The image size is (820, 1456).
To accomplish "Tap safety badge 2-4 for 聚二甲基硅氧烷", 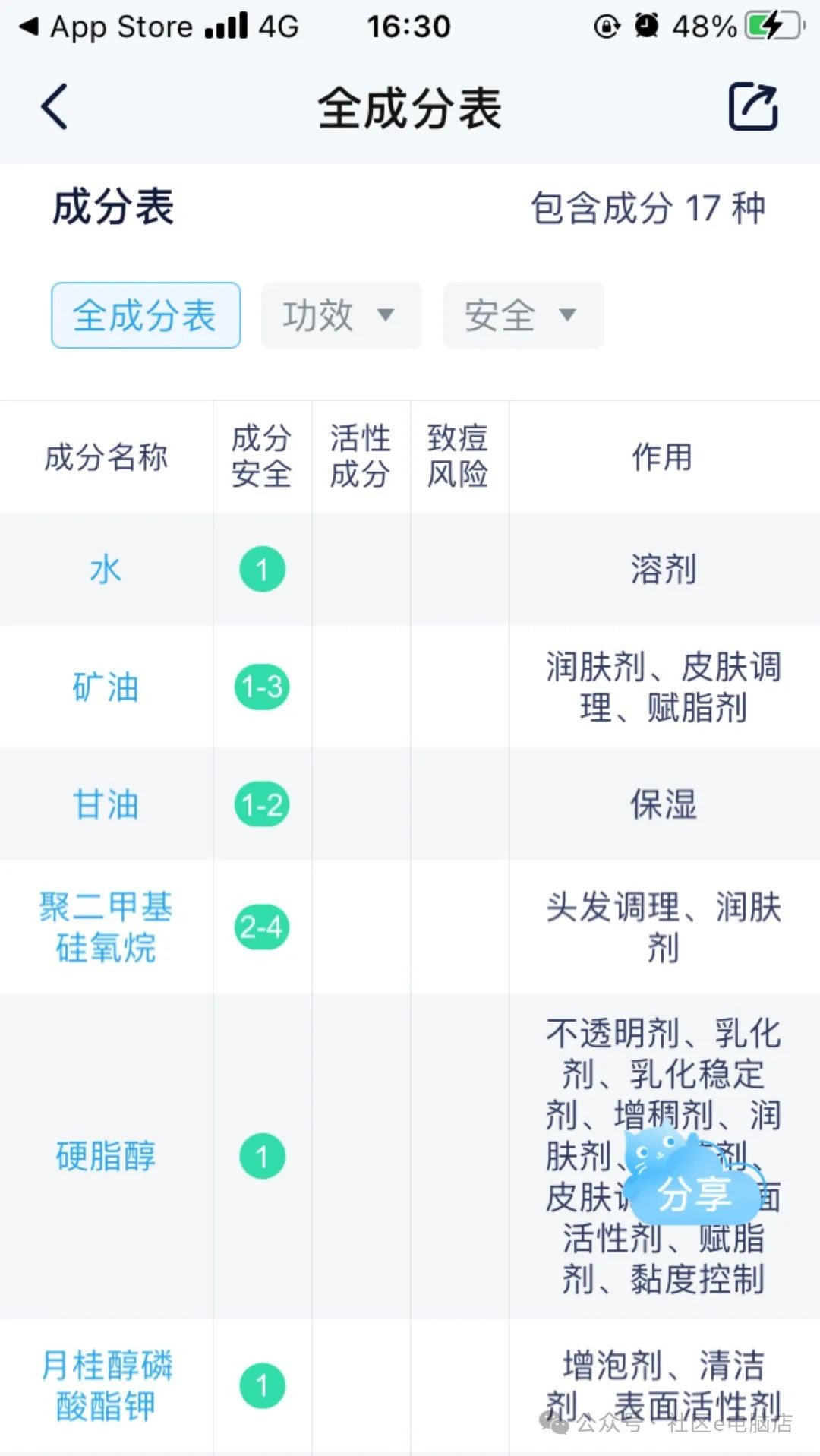I will (x=262, y=927).
